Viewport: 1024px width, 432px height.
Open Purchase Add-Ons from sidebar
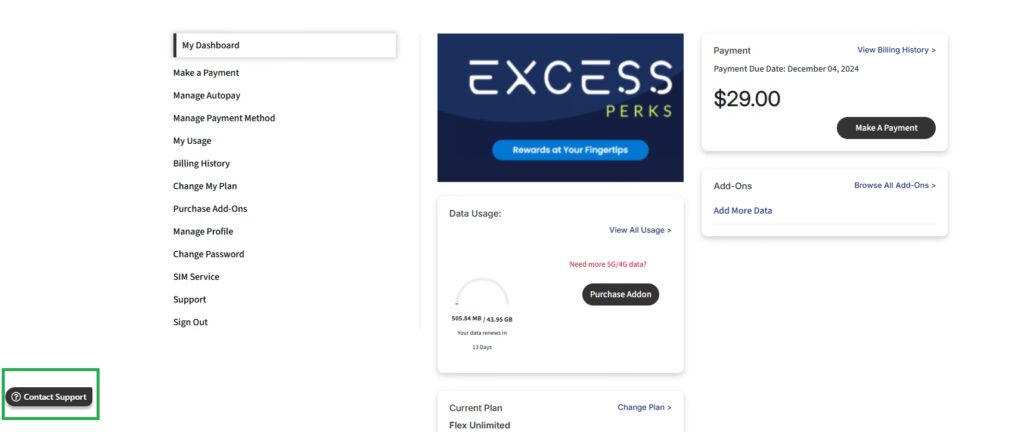(x=210, y=209)
